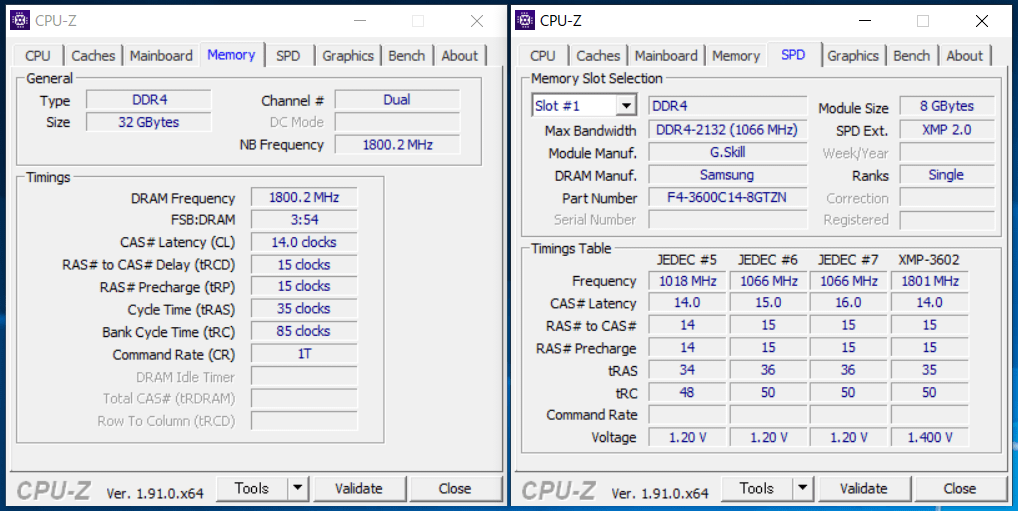The image size is (1018, 511).
Task: Click JEDEC #6 tRAS value 36
Action: coord(768,370)
